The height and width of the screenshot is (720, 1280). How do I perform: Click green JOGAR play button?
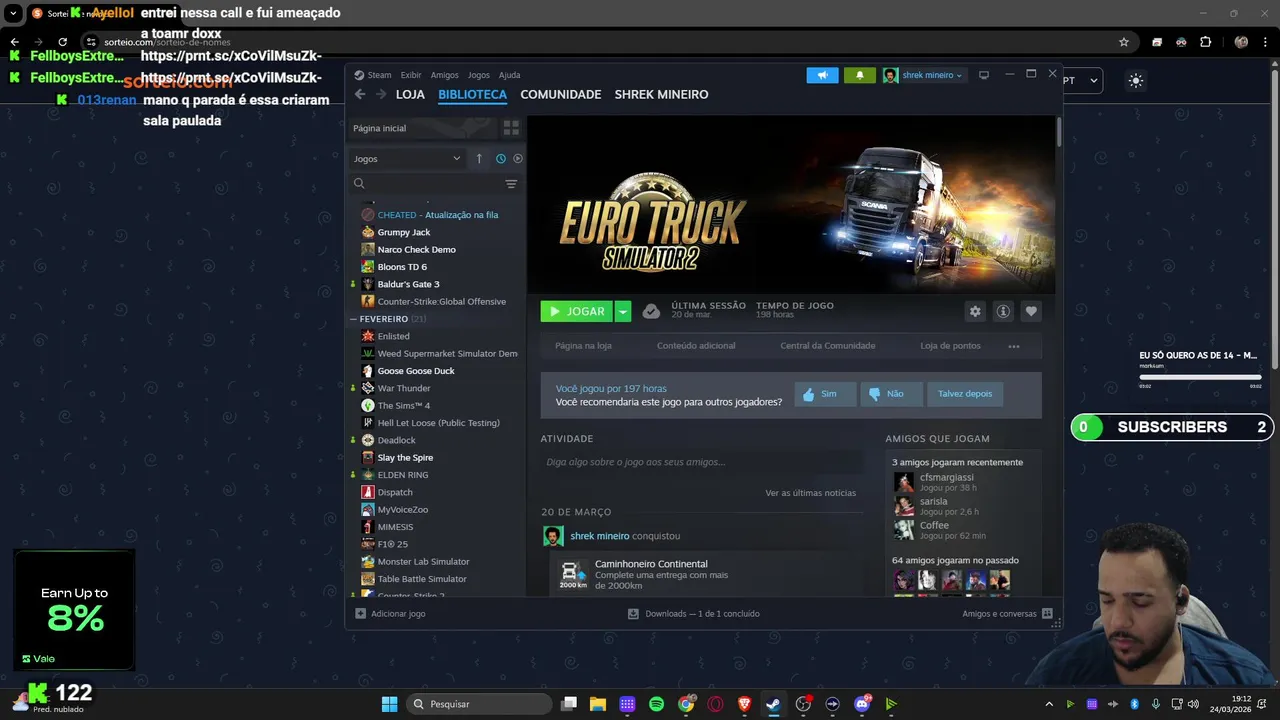(x=577, y=311)
